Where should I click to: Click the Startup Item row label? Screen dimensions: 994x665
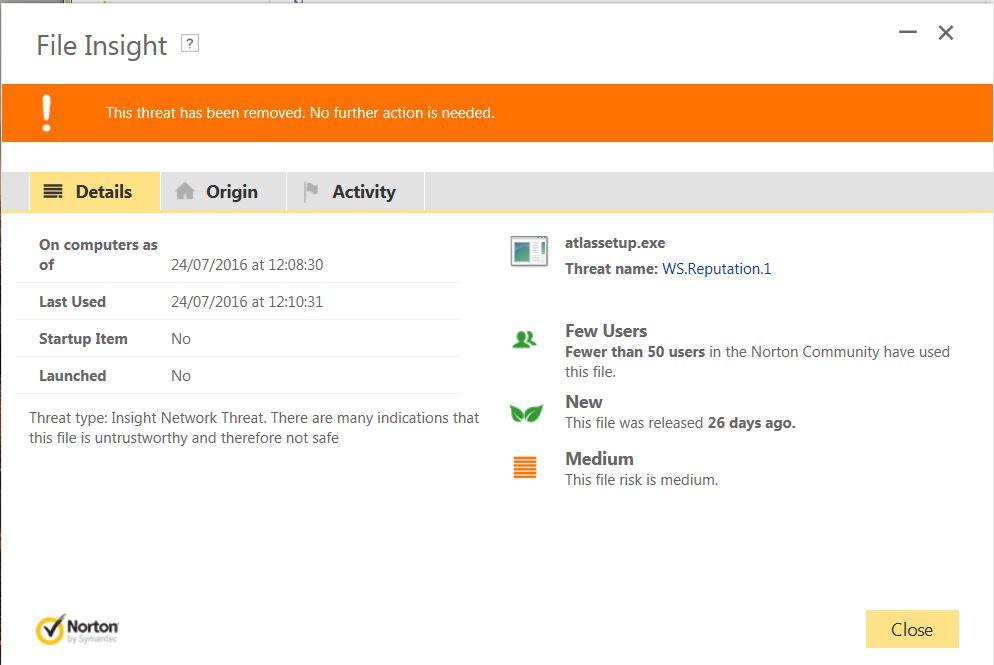point(83,339)
